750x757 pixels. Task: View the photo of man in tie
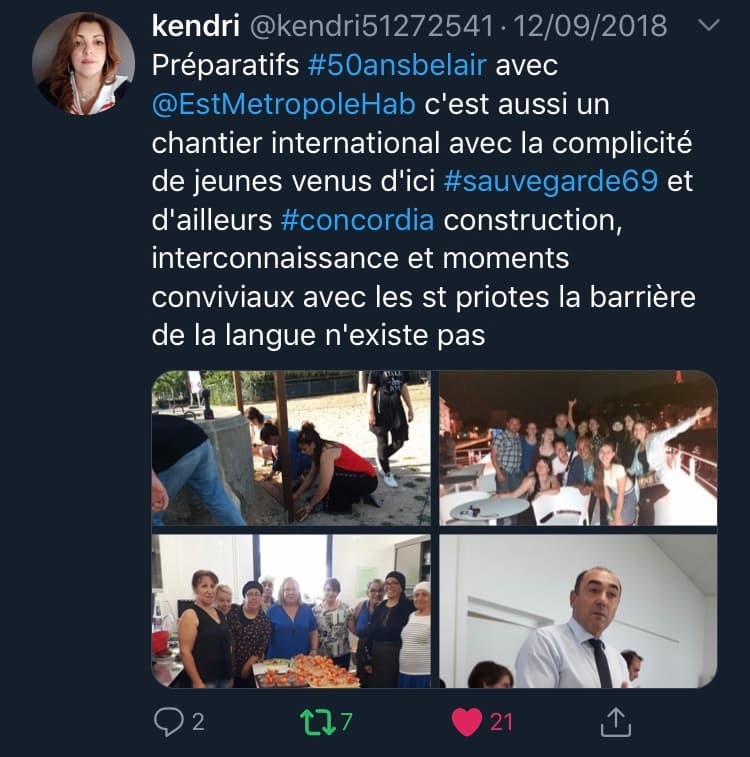coord(578,611)
